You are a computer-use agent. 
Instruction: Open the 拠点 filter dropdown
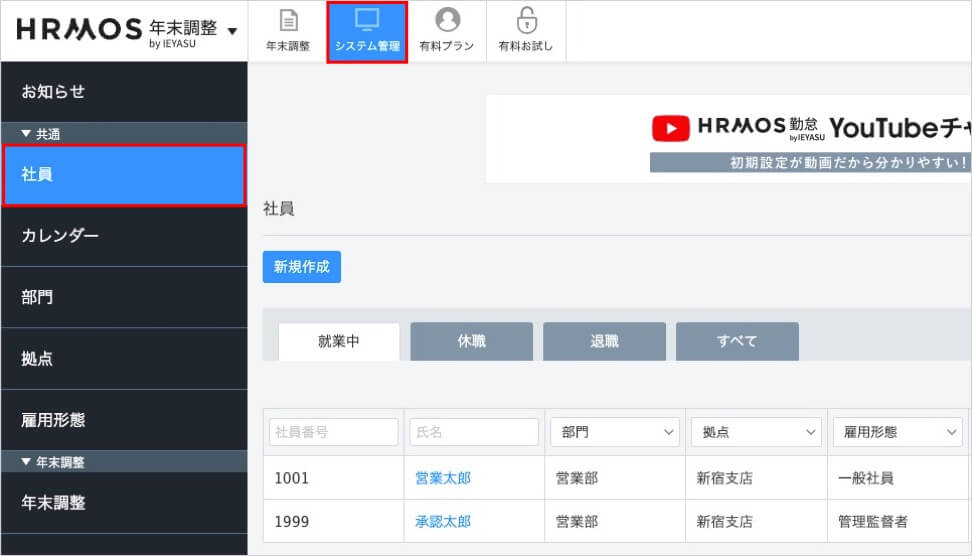click(756, 432)
